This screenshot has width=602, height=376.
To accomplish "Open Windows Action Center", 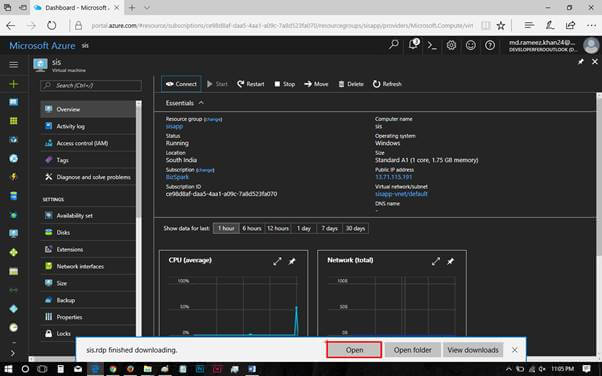I will [586, 369].
